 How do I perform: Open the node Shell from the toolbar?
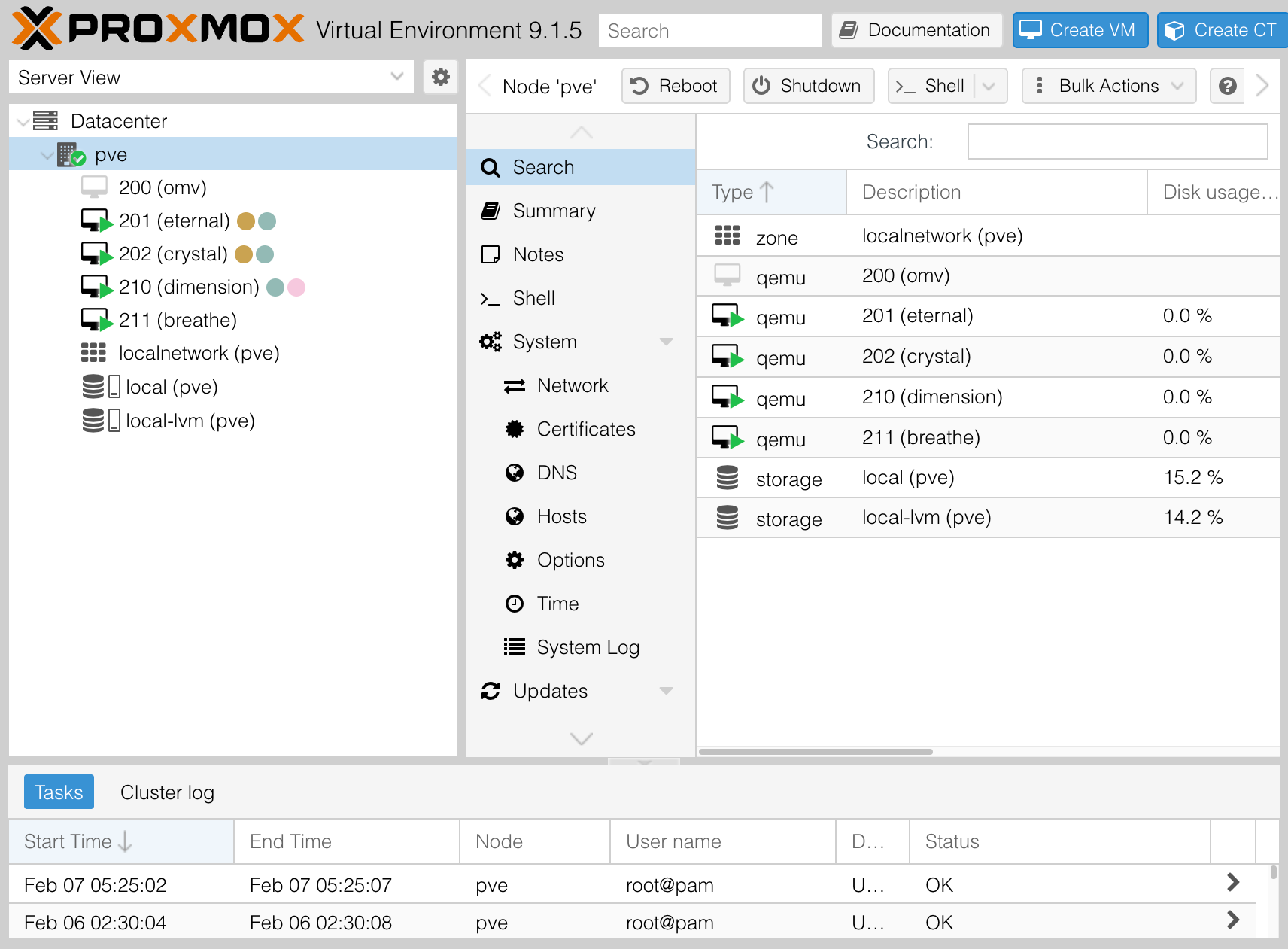point(933,86)
